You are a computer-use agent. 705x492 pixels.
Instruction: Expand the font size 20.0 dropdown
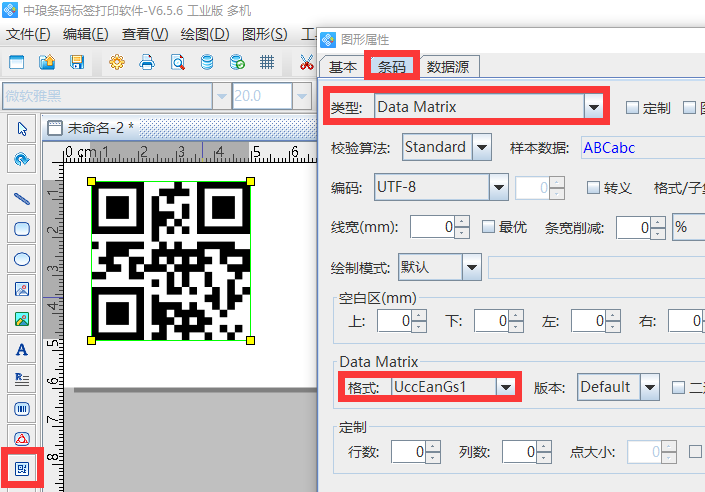point(302,96)
